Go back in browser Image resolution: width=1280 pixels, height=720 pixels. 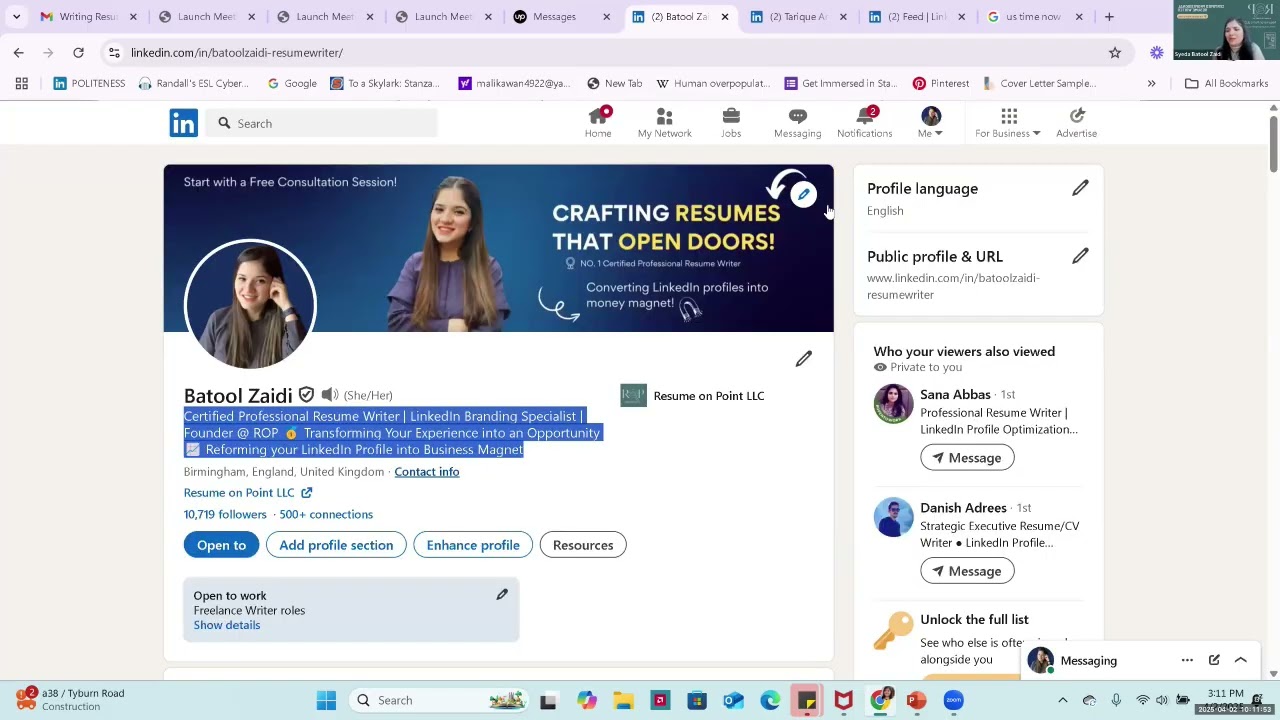(19, 52)
